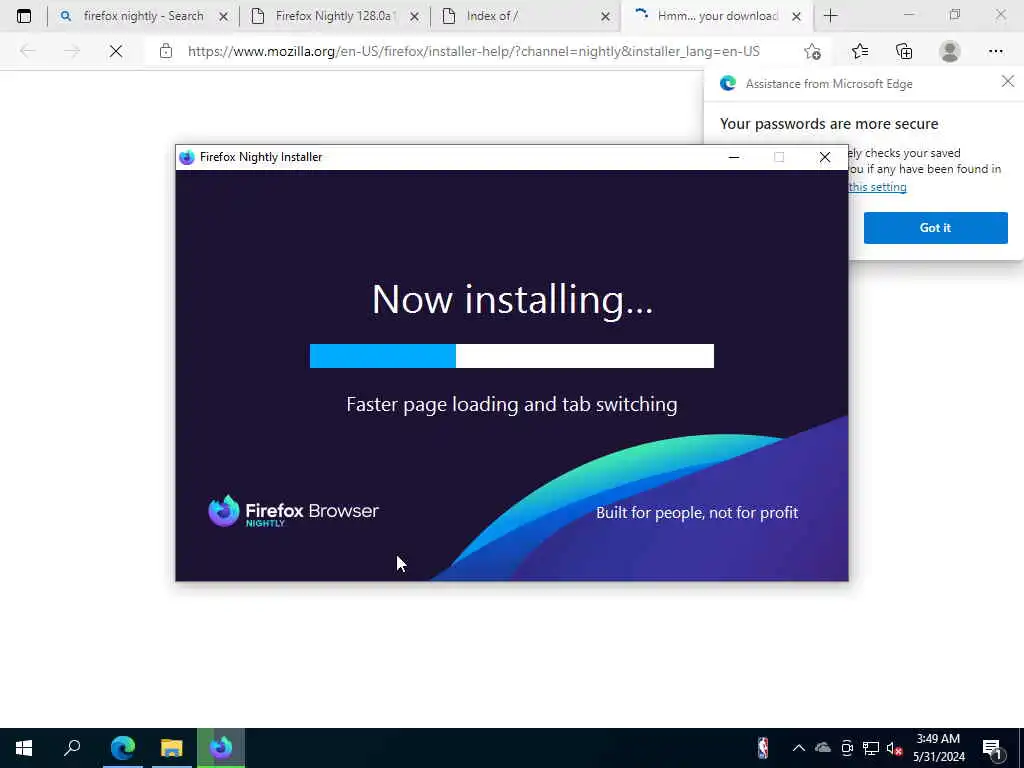This screenshot has width=1024, height=768.
Task: Select the Hmm... your download tab
Action: (717, 16)
